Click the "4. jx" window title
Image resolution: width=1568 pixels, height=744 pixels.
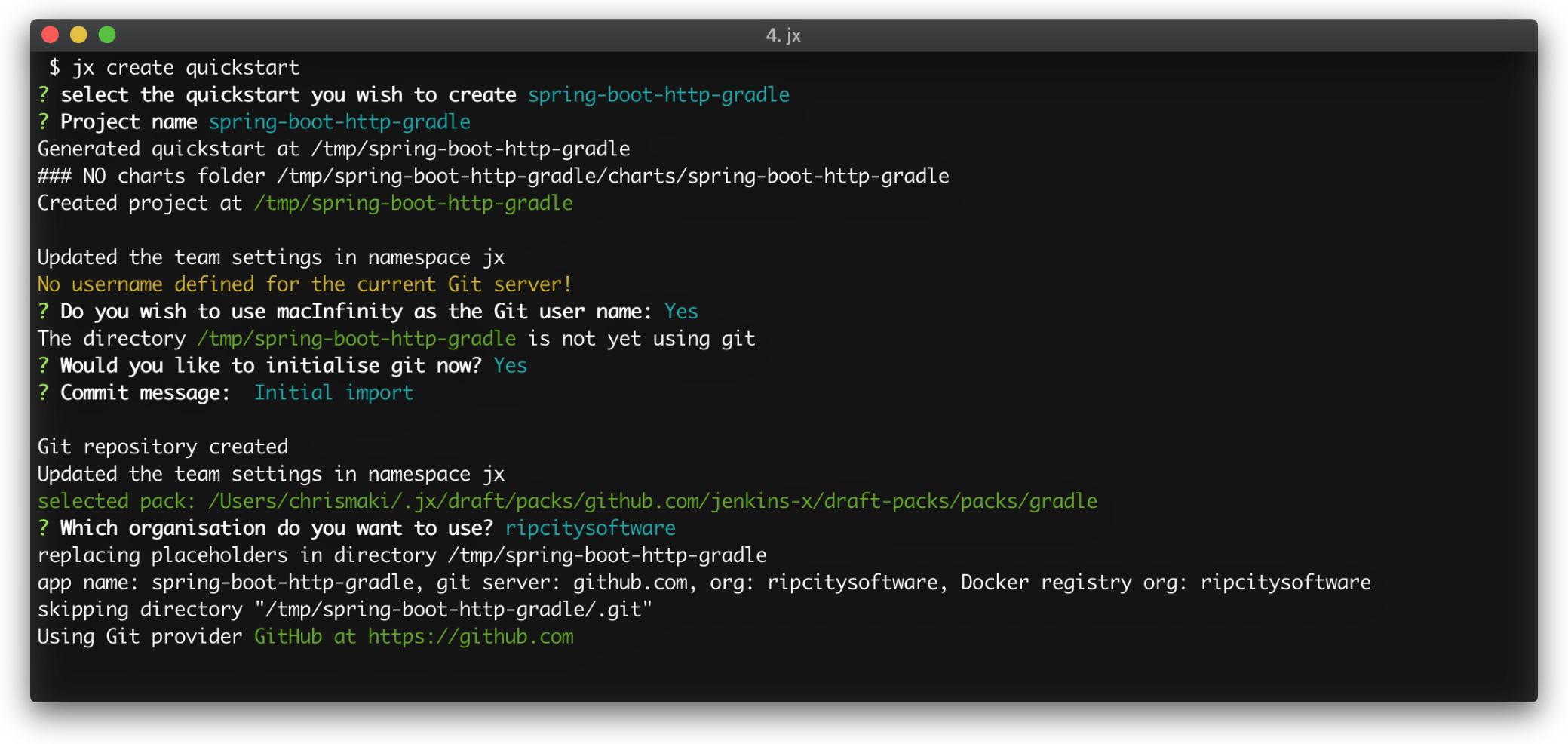(783, 35)
